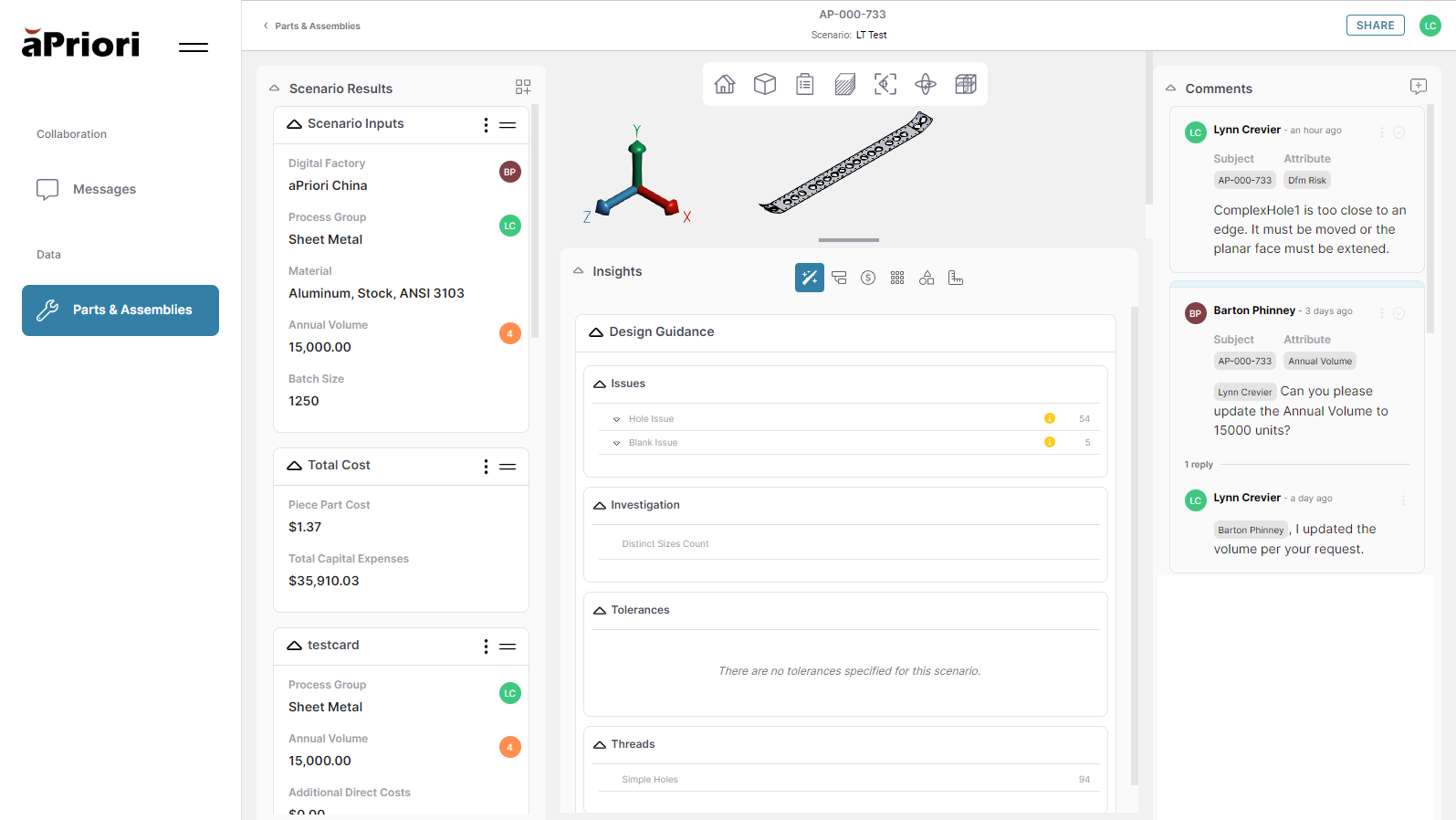Open the Scenario Results layout configuration icon
This screenshot has height=820, width=1456.
click(x=523, y=87)
